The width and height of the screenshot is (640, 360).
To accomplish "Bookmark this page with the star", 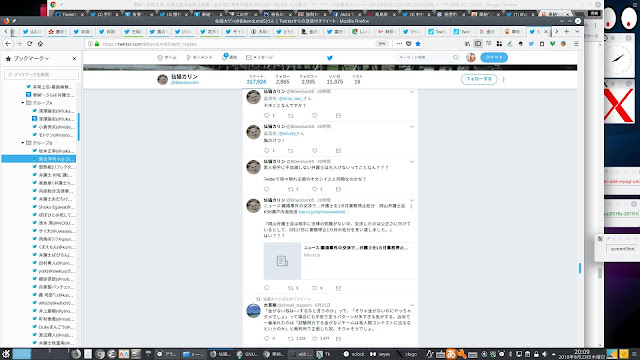I will (418, 44).
